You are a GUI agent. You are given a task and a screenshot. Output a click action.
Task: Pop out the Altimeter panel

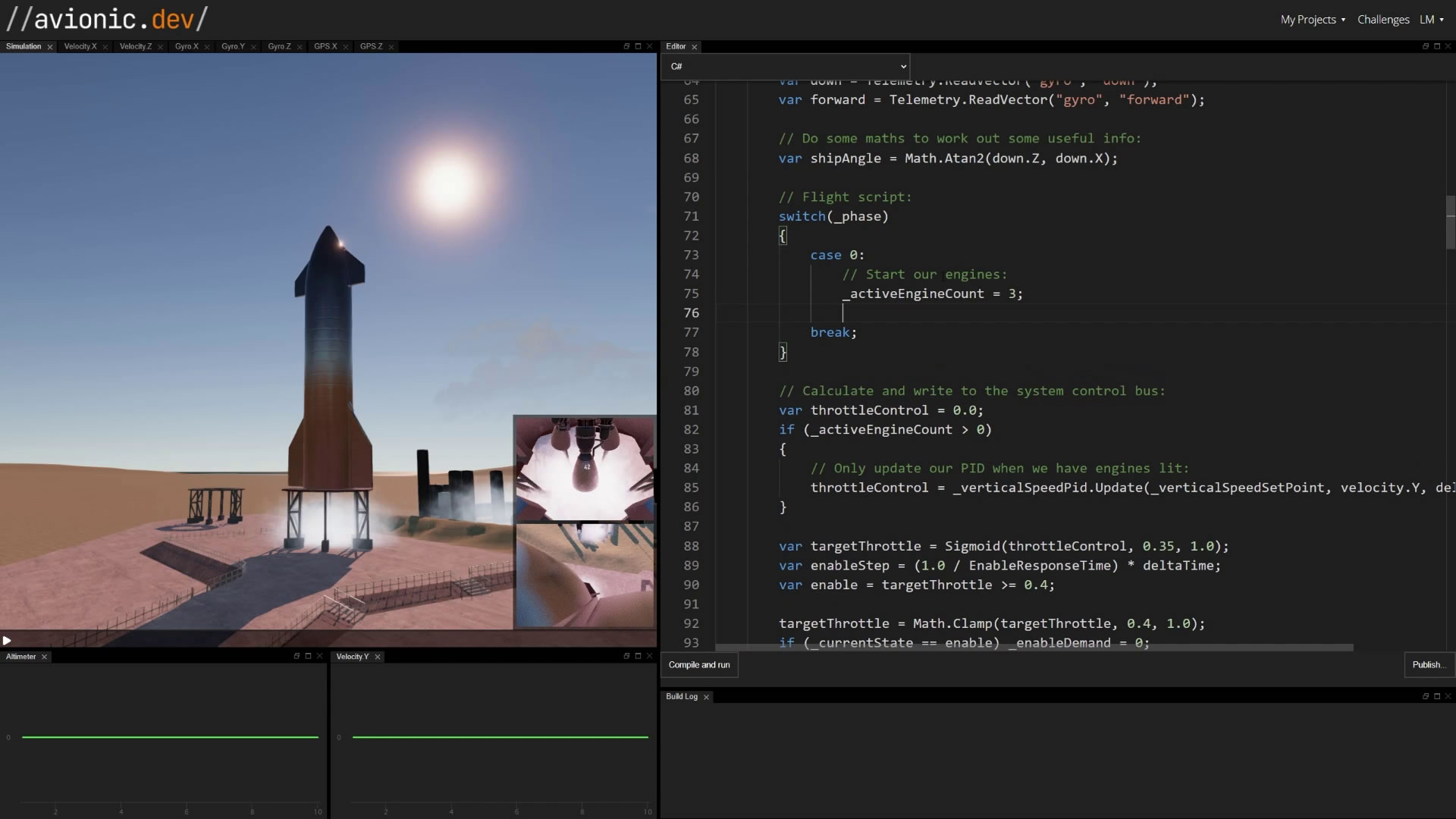[297, 656]
